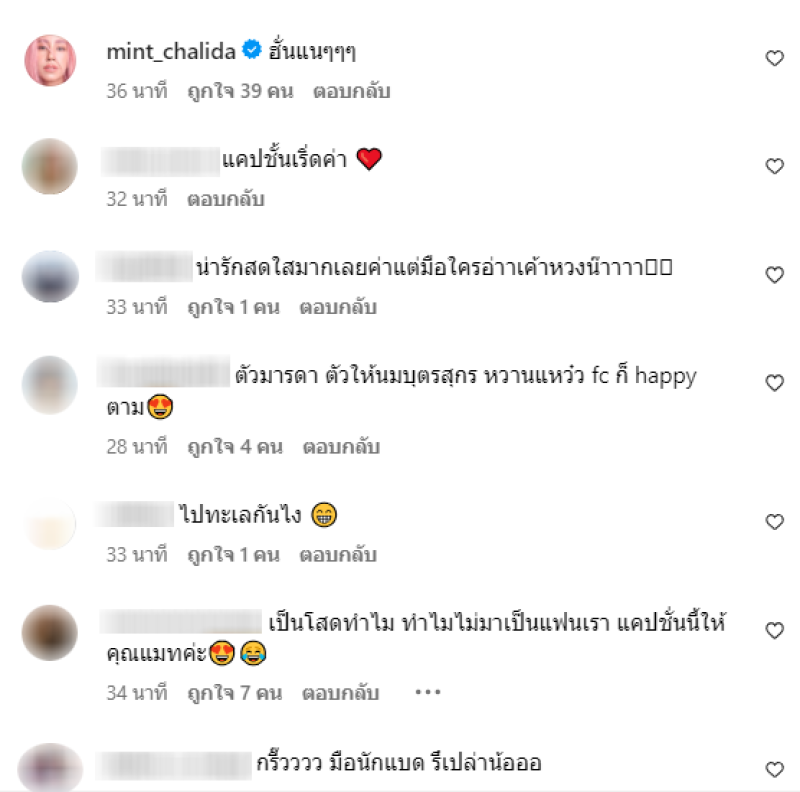
Task: Tap heart beside the comment ending น้าาาา
Action: click(774, 275)
